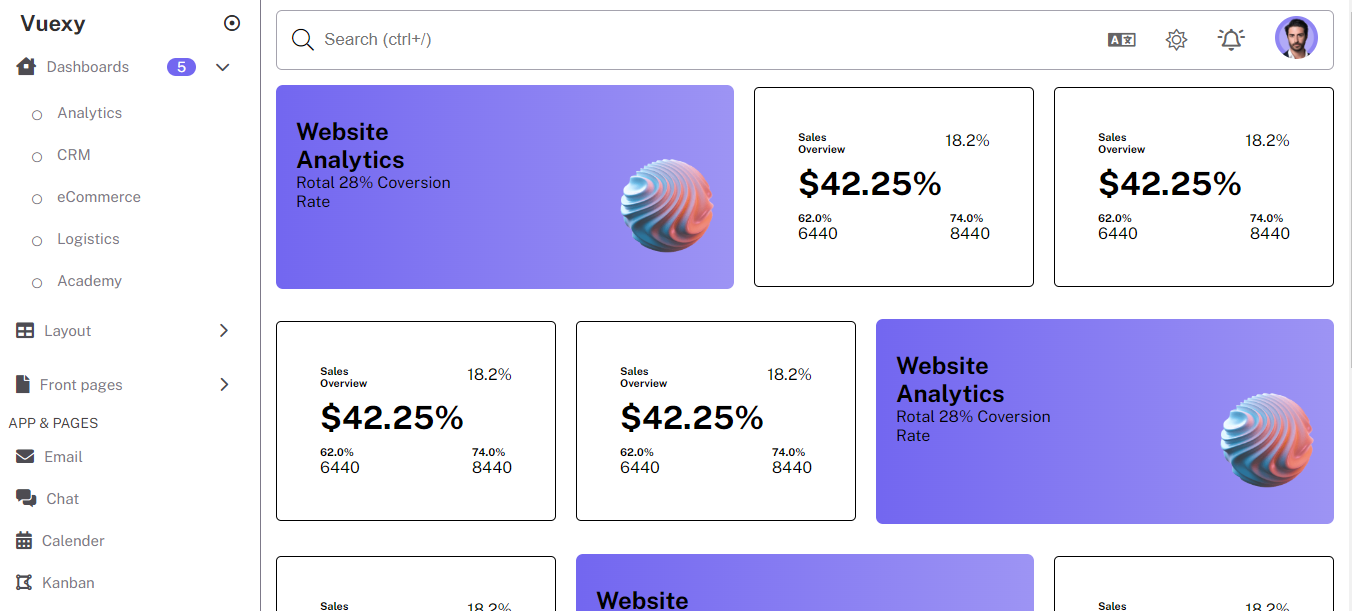
Task: Click the Vuexy brand logo text
Action: pos(53,23)
